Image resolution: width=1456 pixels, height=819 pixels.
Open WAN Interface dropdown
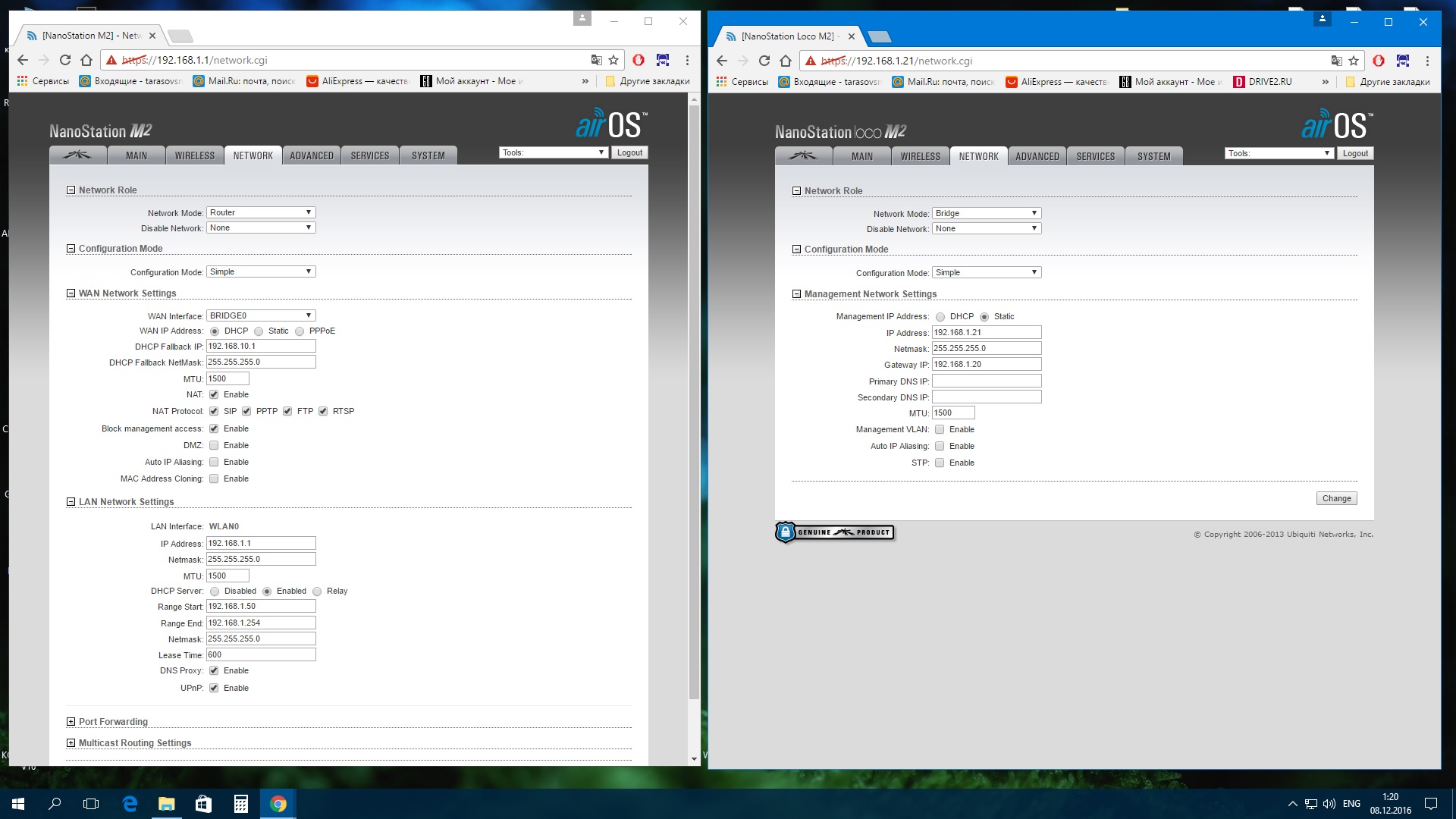pos(261,315)
